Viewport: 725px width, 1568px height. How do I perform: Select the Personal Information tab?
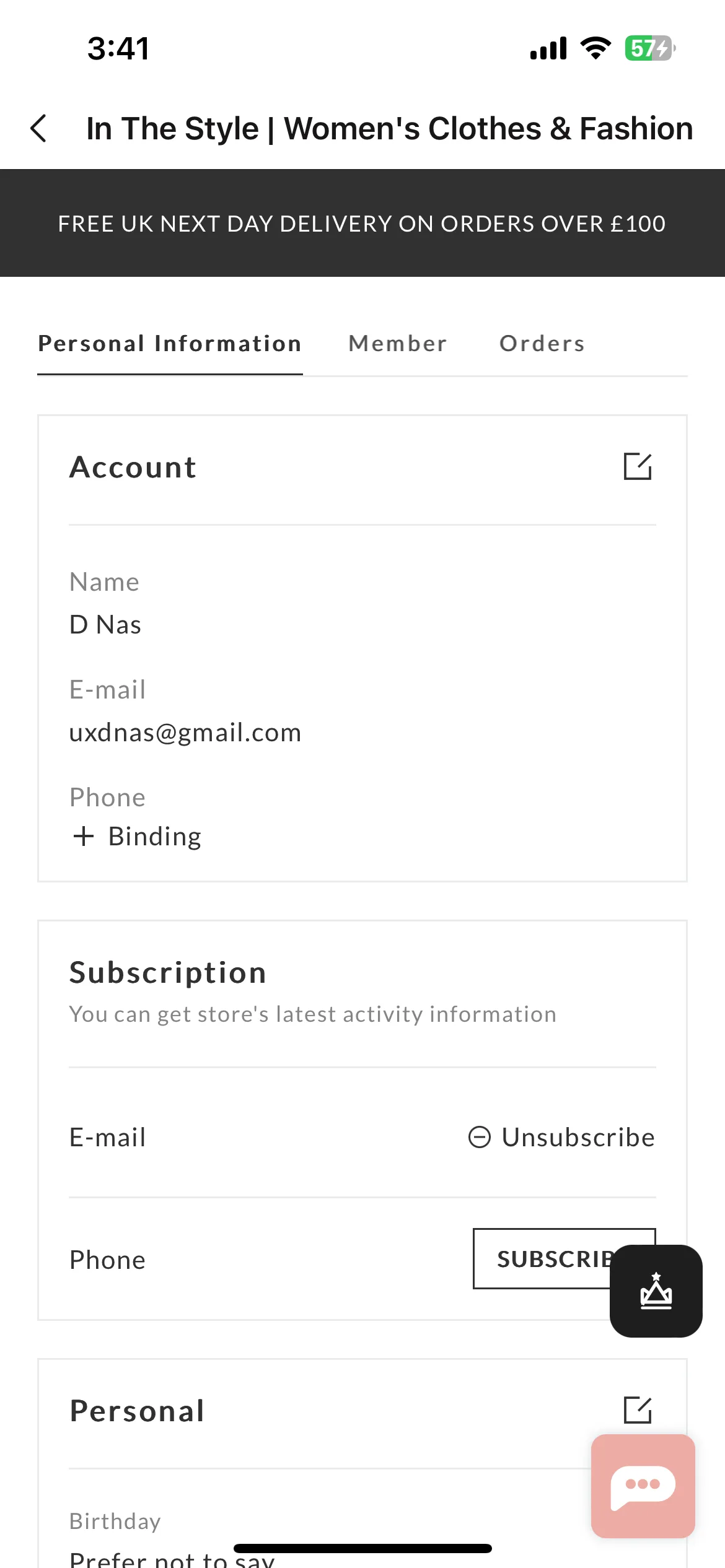click(x=170, y=343)
